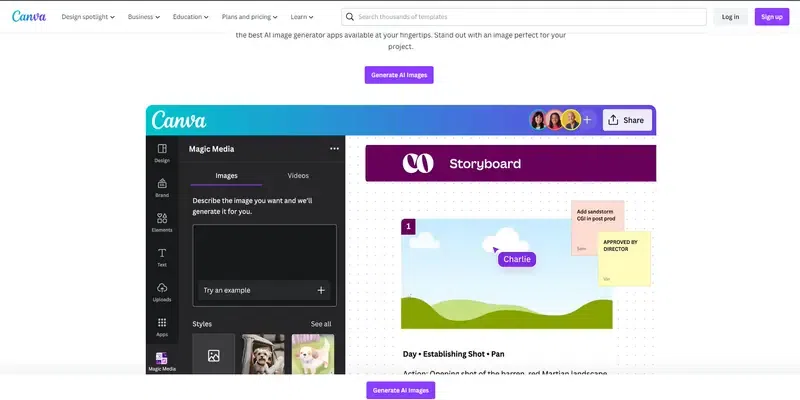Click the Magic Media panel title
Viewport: 800px width, 400px height.
[x=211, y=149]
